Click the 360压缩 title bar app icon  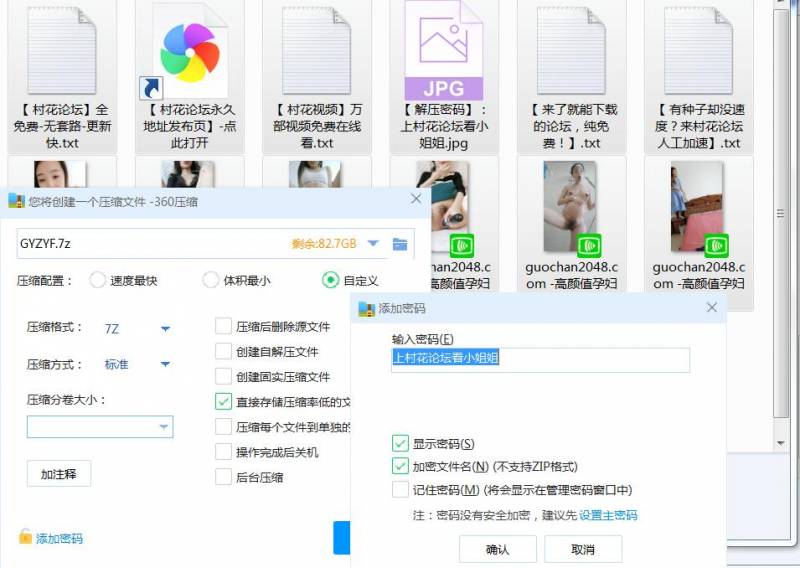15,201
